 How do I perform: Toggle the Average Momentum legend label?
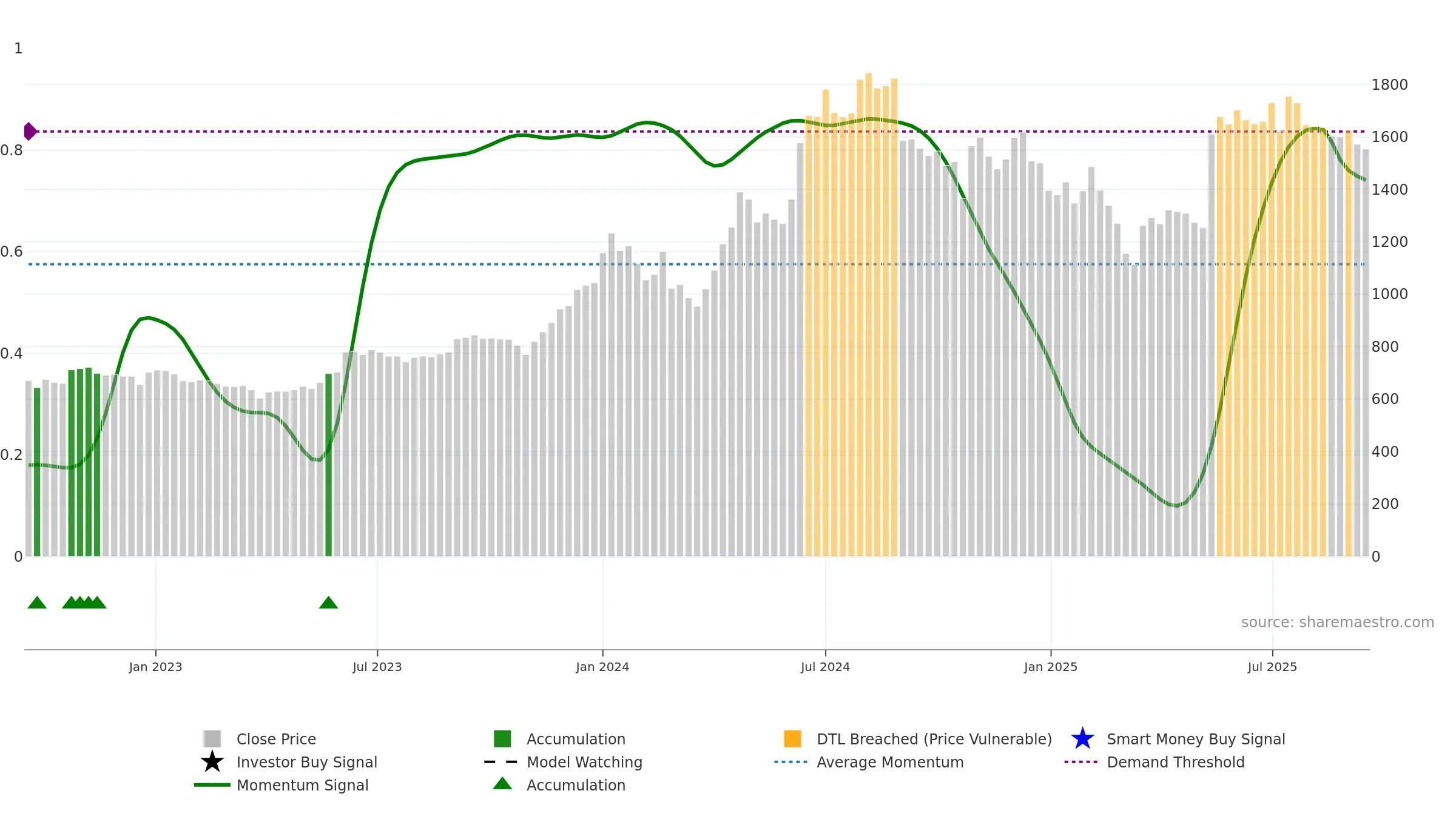890,762
